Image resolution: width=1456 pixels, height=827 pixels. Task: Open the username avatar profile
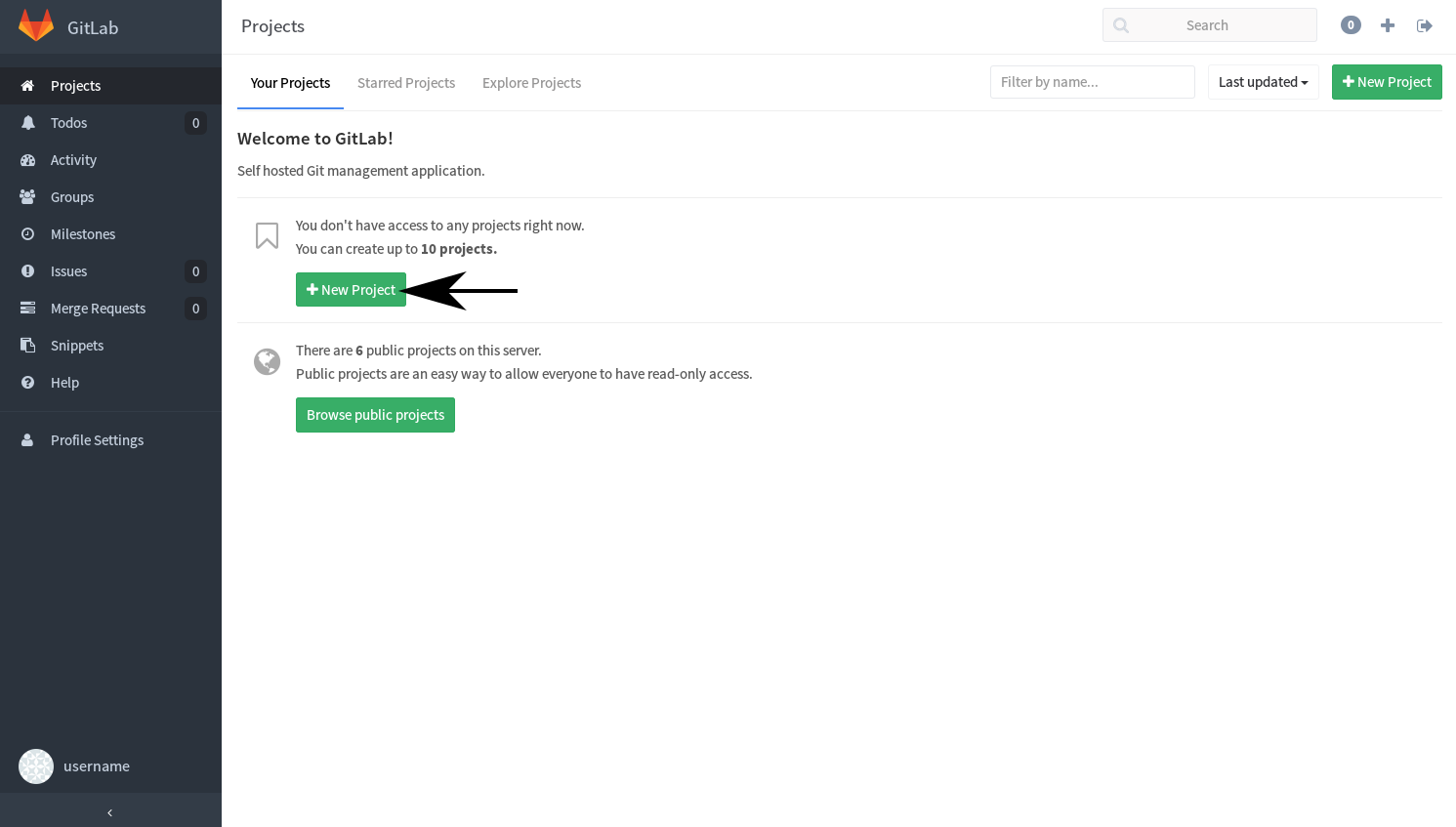click(36, 766)
